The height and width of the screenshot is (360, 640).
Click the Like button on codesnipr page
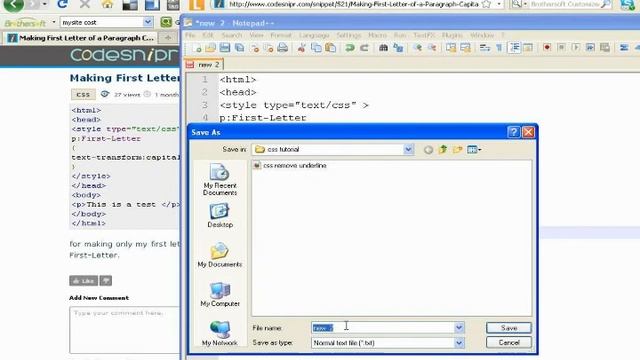click(83, 281)
